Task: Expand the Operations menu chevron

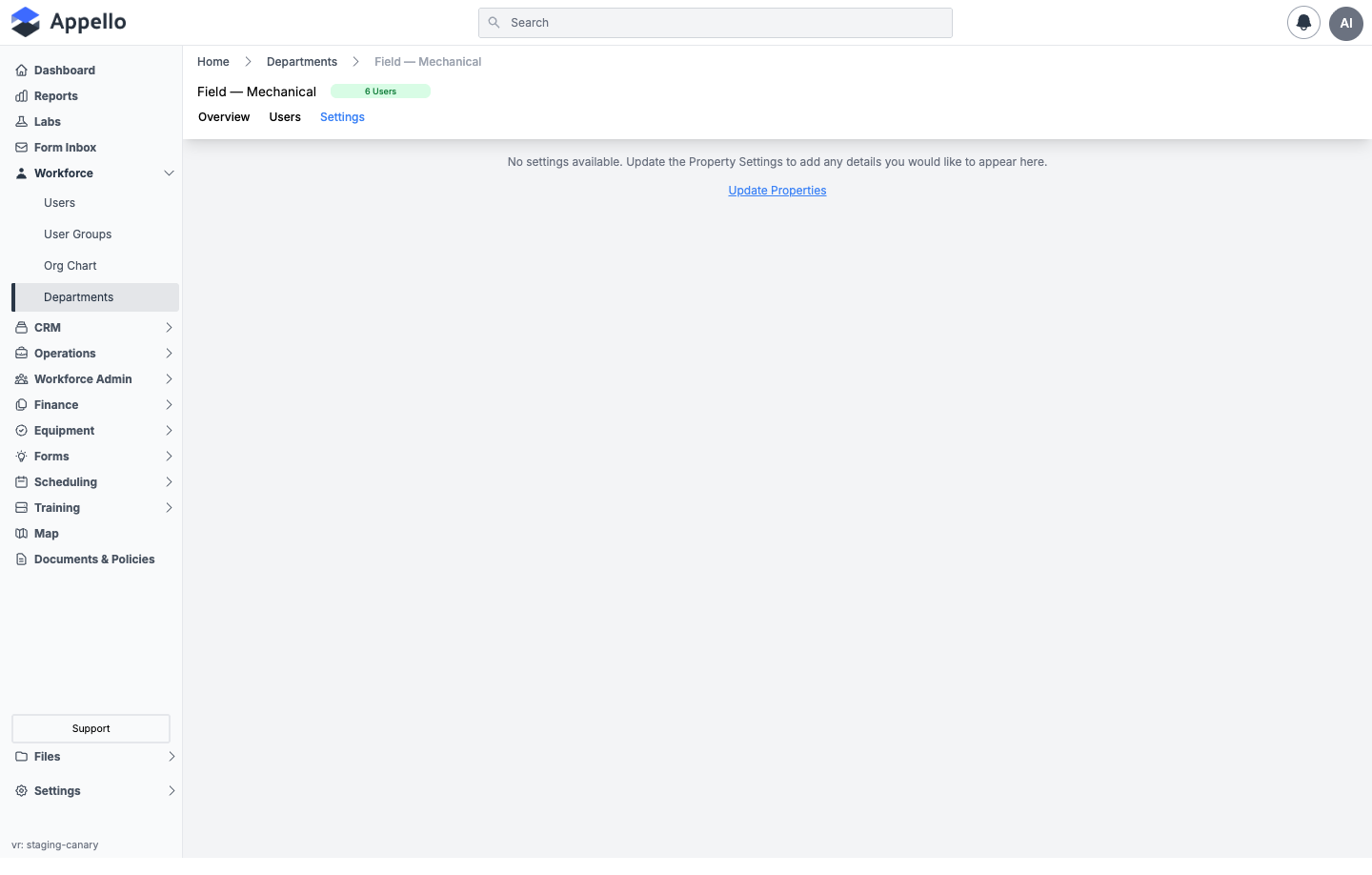Action: (169, 354)
